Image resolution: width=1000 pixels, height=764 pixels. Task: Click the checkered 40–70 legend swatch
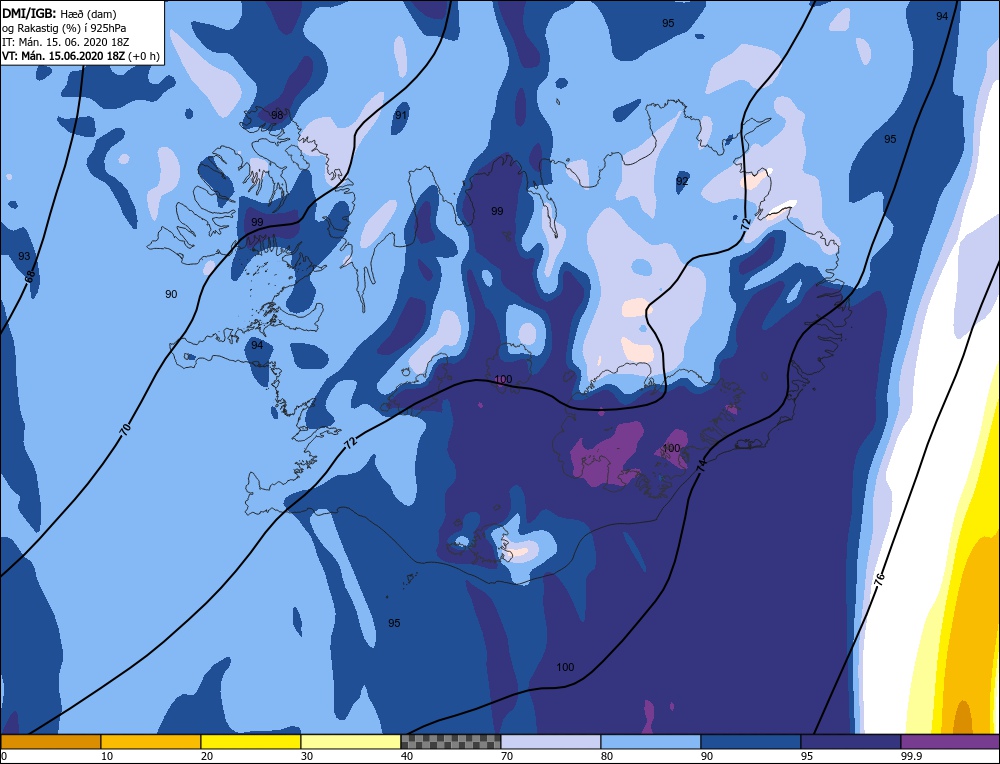451,741
